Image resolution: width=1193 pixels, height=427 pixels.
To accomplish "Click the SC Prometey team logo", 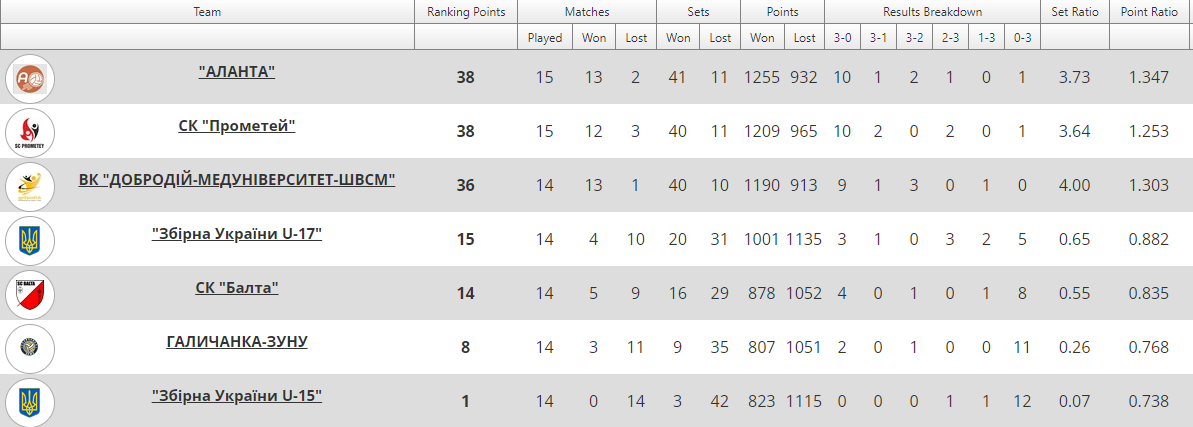I will [x=30, y=132].
